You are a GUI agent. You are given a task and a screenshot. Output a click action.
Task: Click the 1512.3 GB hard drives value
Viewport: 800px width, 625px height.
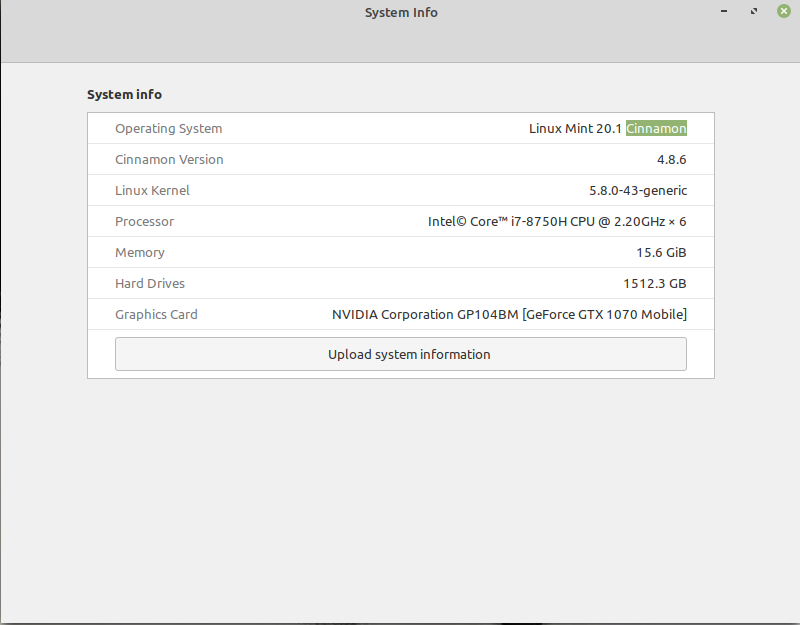[655, 284]
